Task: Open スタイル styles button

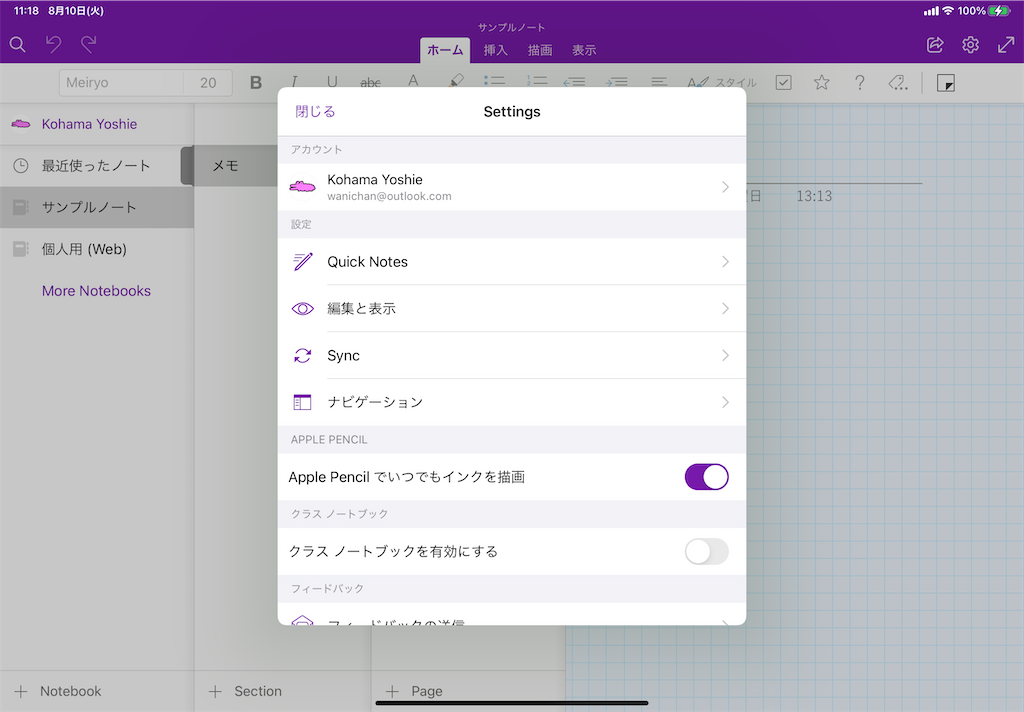Action: (x=722, y=82)
